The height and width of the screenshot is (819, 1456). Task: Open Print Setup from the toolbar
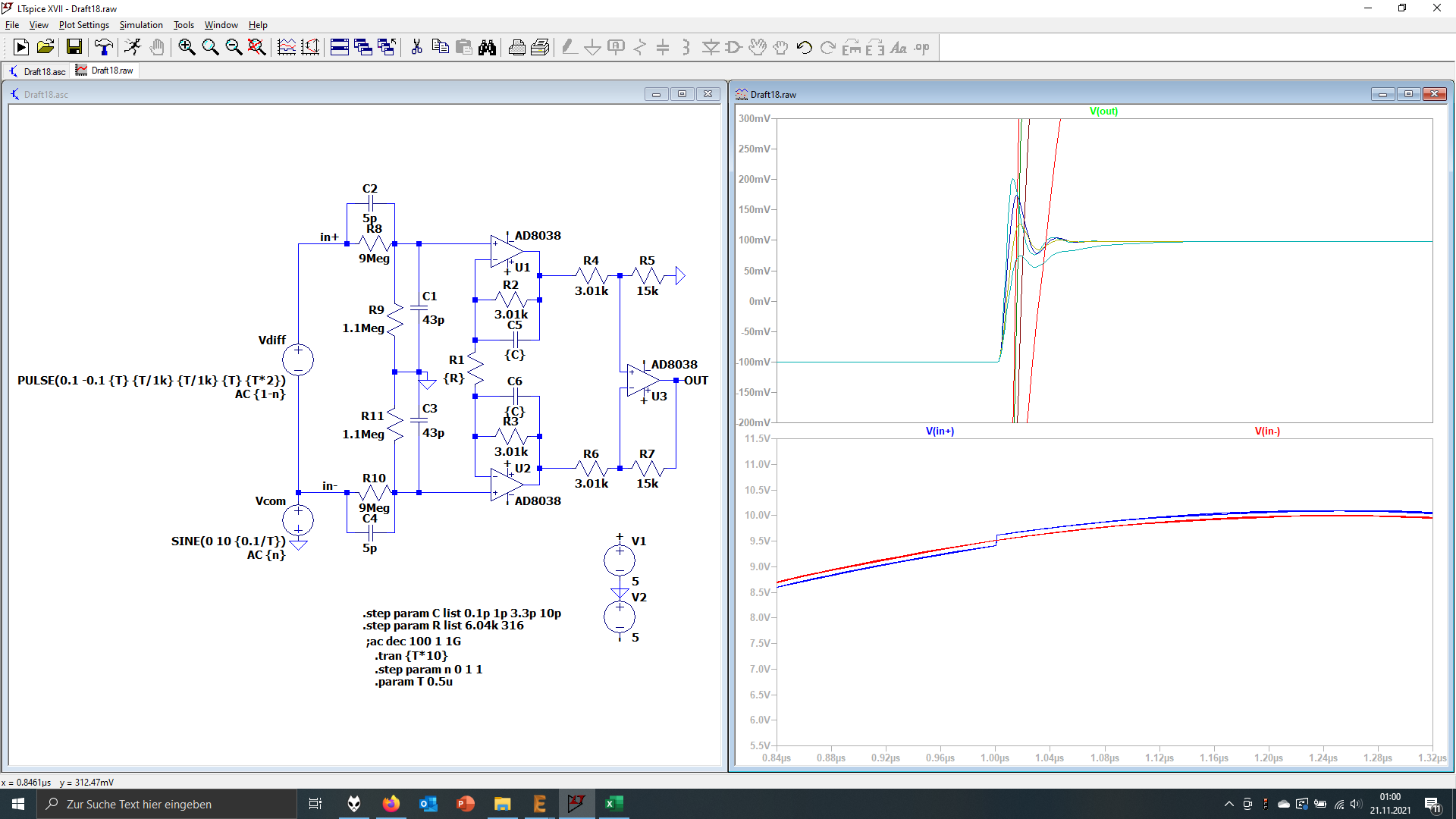tap(540, 47)
